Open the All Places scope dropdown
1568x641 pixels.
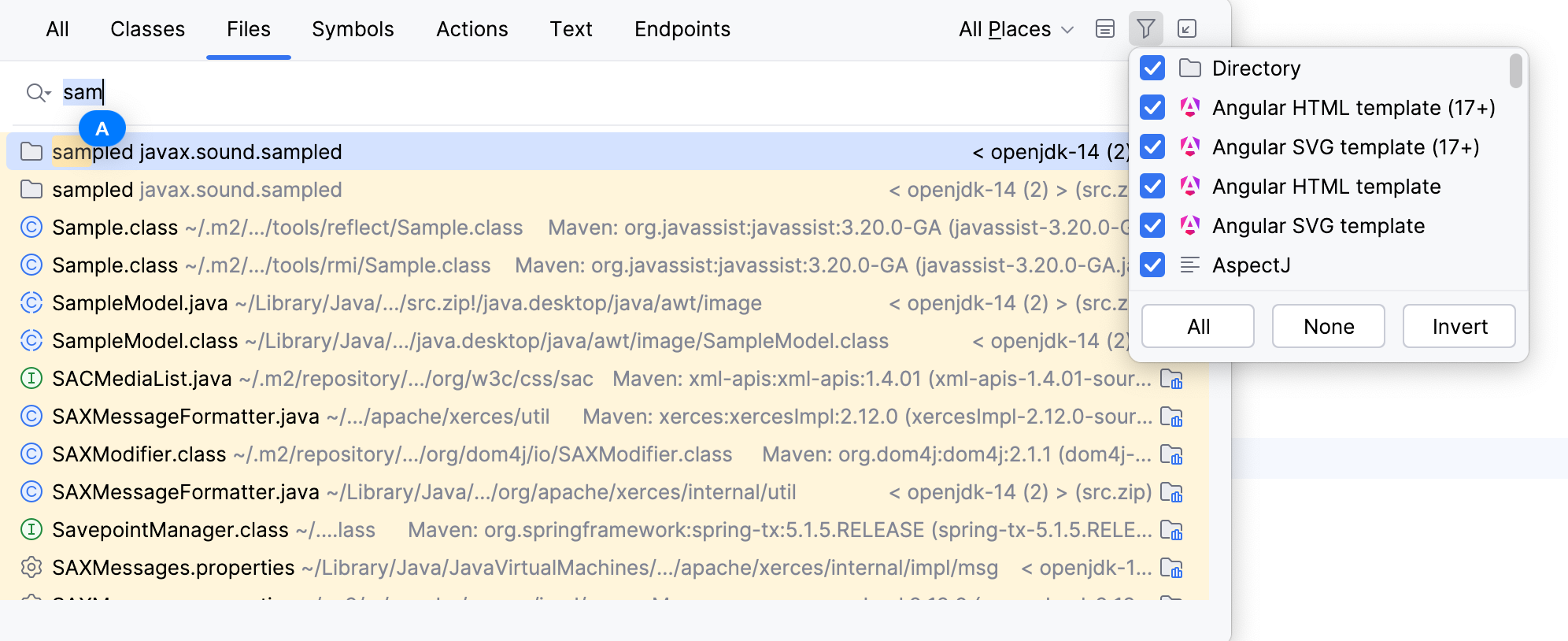click(1015, 29)
